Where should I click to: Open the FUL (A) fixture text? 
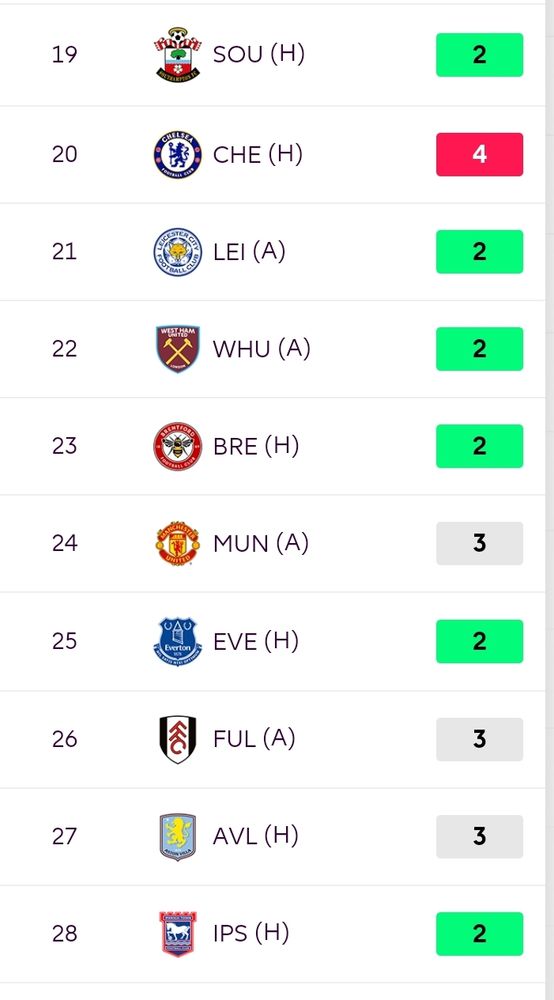pos(254,739)
